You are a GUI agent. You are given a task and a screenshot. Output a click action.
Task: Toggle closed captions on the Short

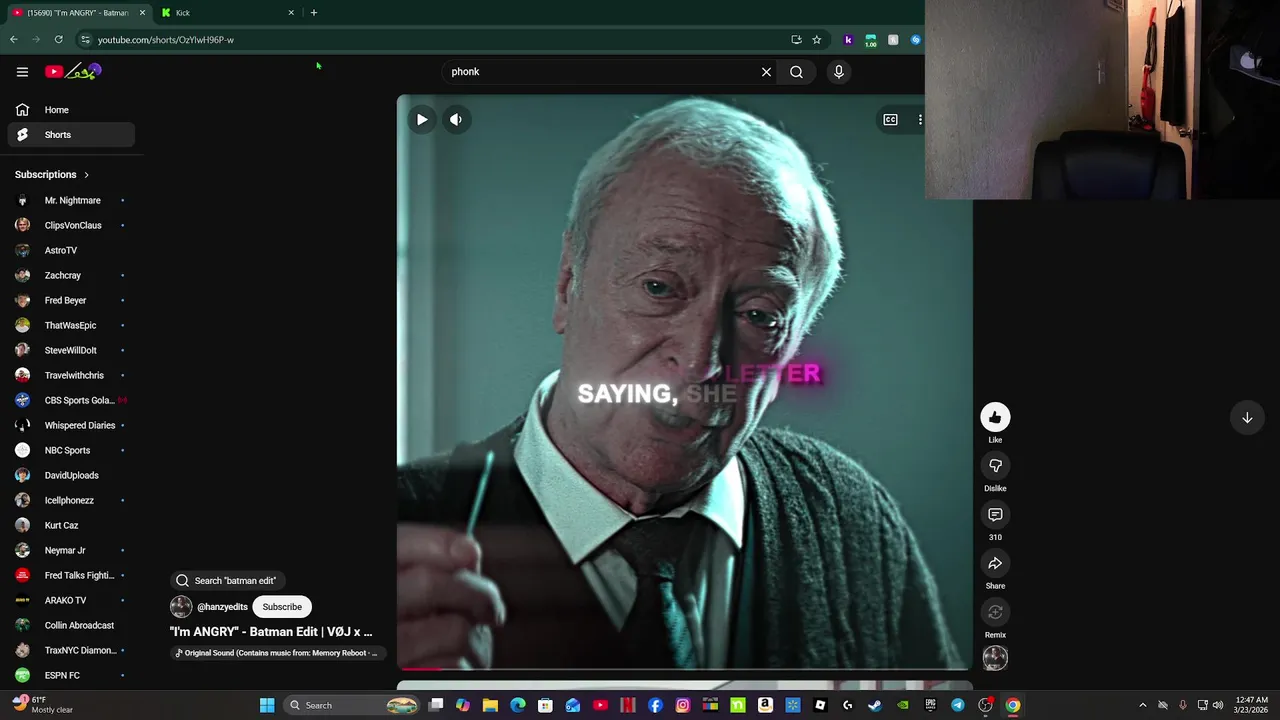[x=890, y=119]
